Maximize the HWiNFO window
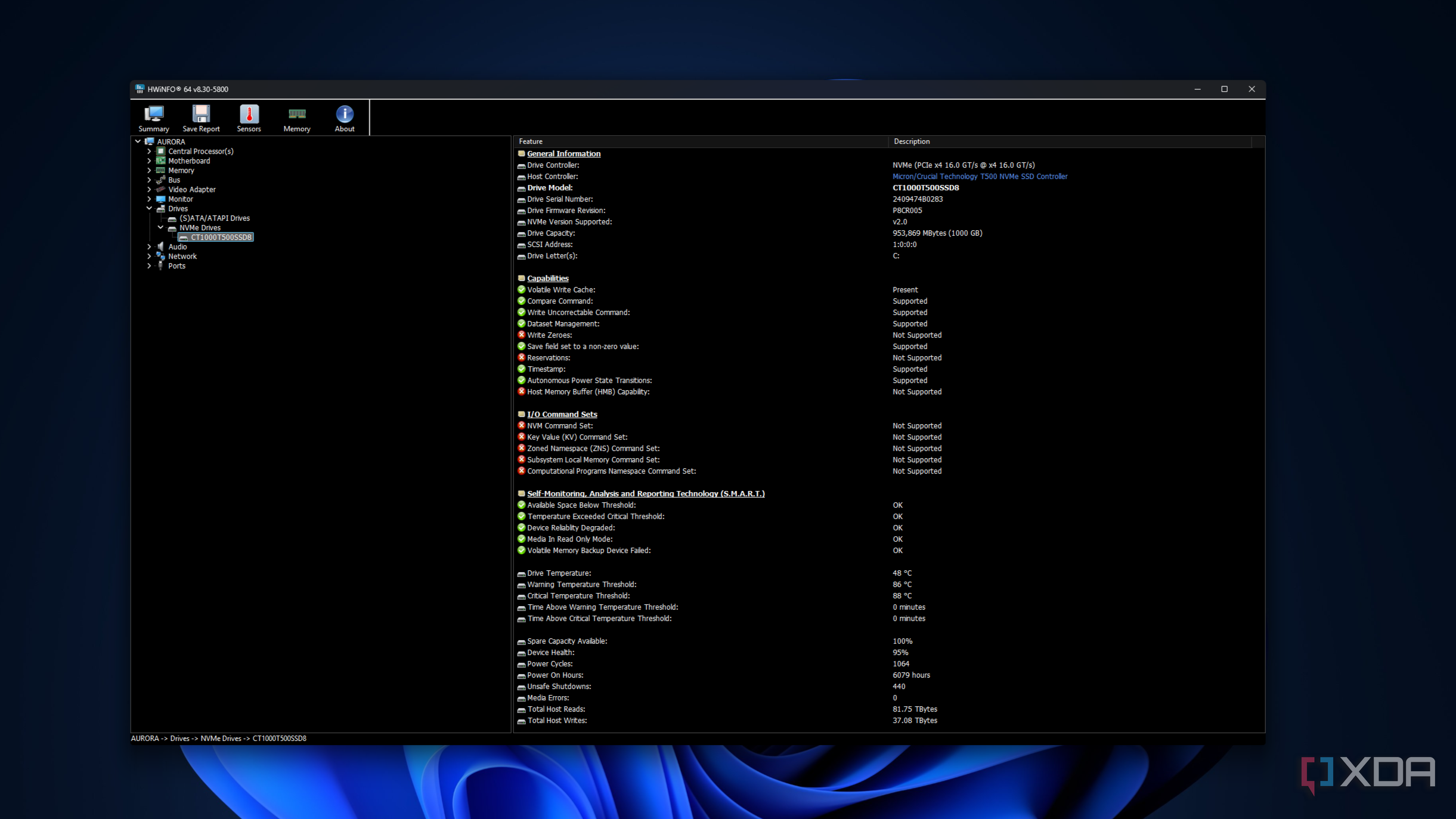1456x819 pixels. pos(1224,89)
